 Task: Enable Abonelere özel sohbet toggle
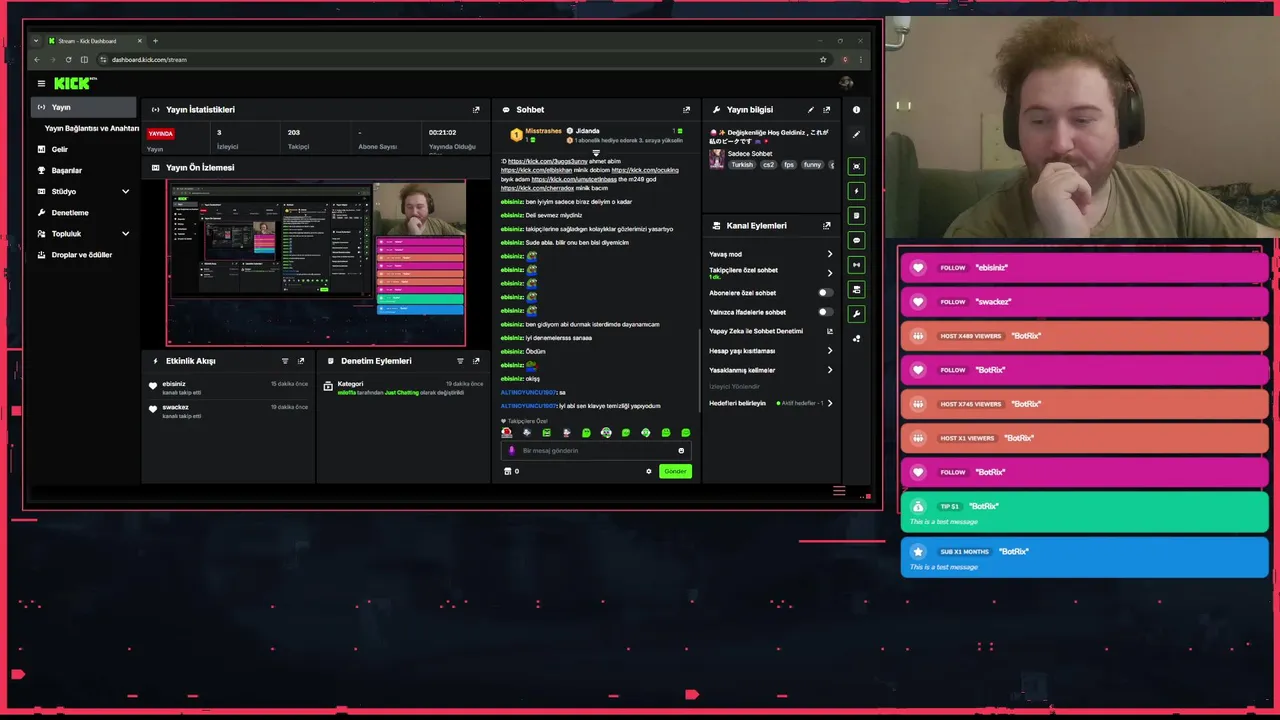(x=825, y=293)
